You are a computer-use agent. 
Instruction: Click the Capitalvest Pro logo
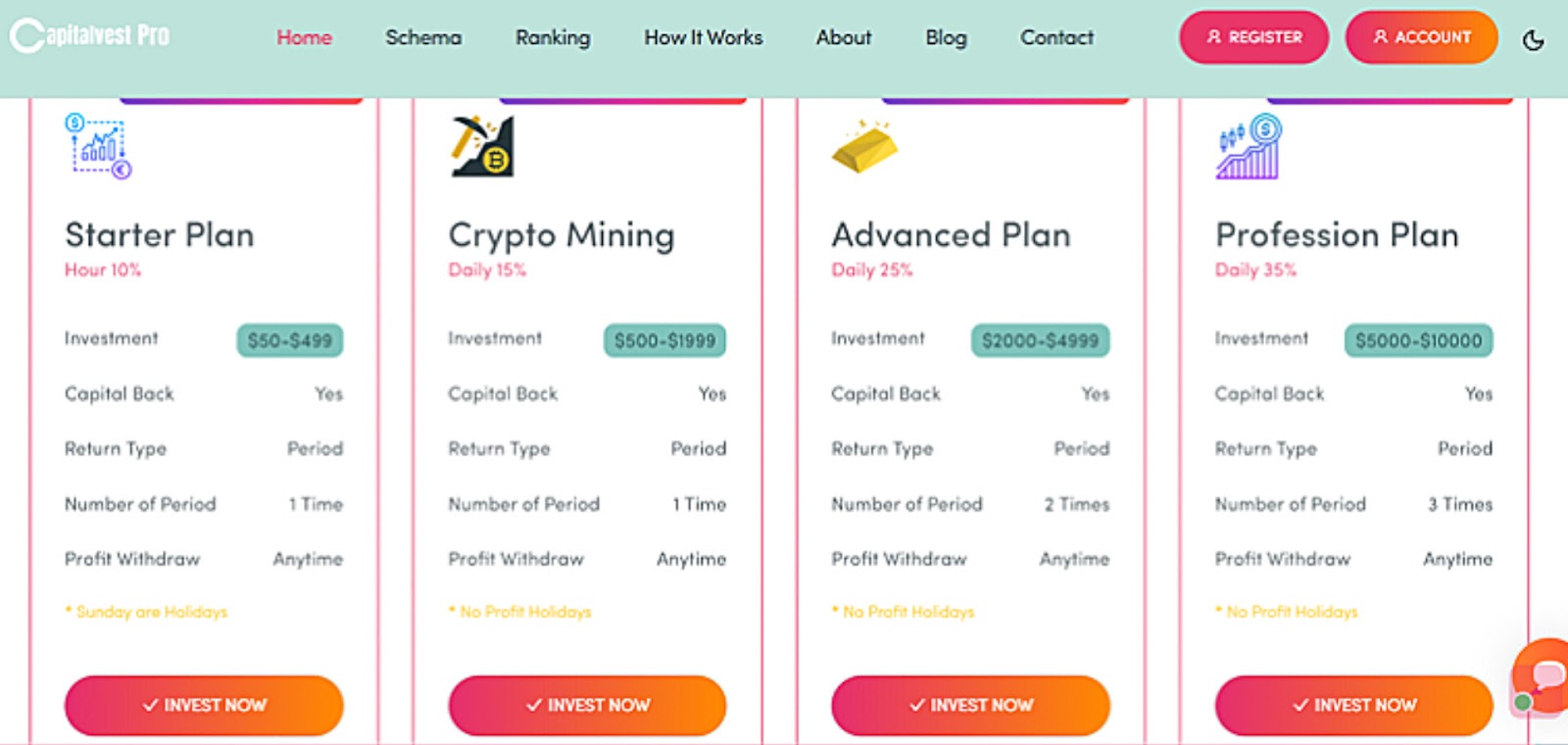pos(90,36)
